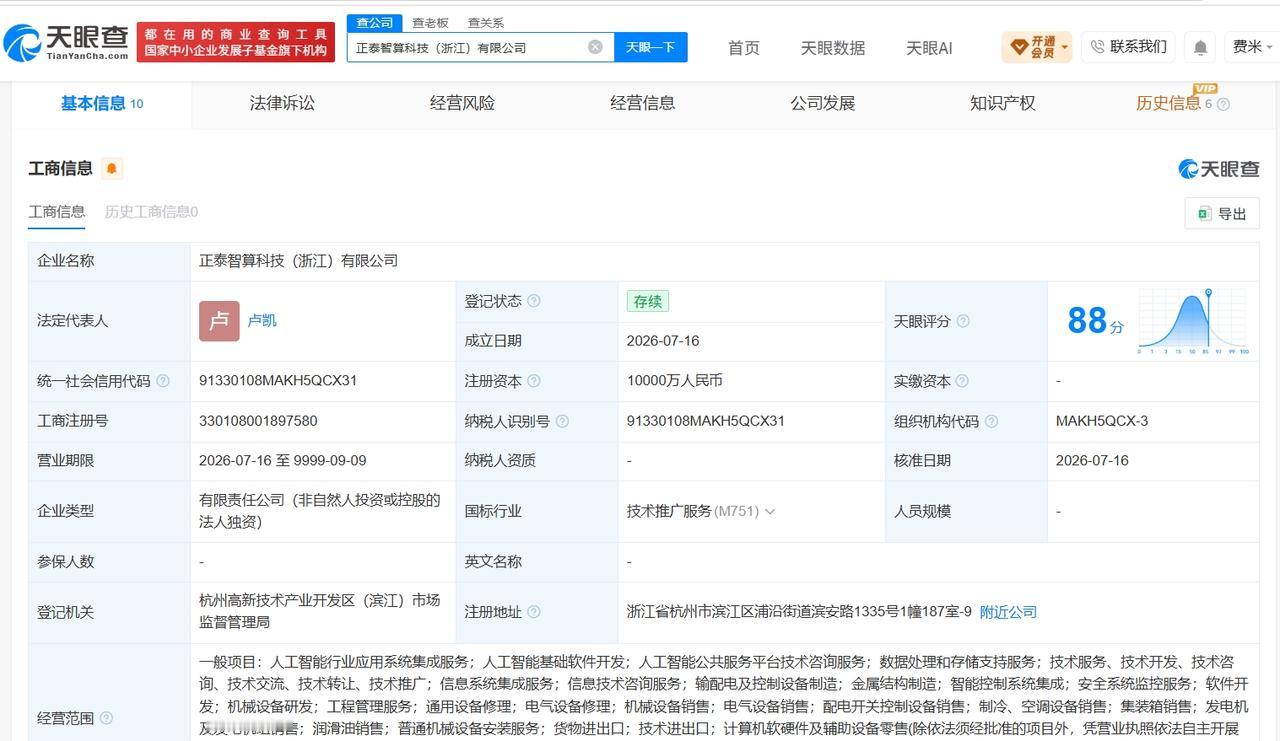
Task: Click 2026-07-16 至 9999-09-09 business term
Action: (x=283, y=461)
